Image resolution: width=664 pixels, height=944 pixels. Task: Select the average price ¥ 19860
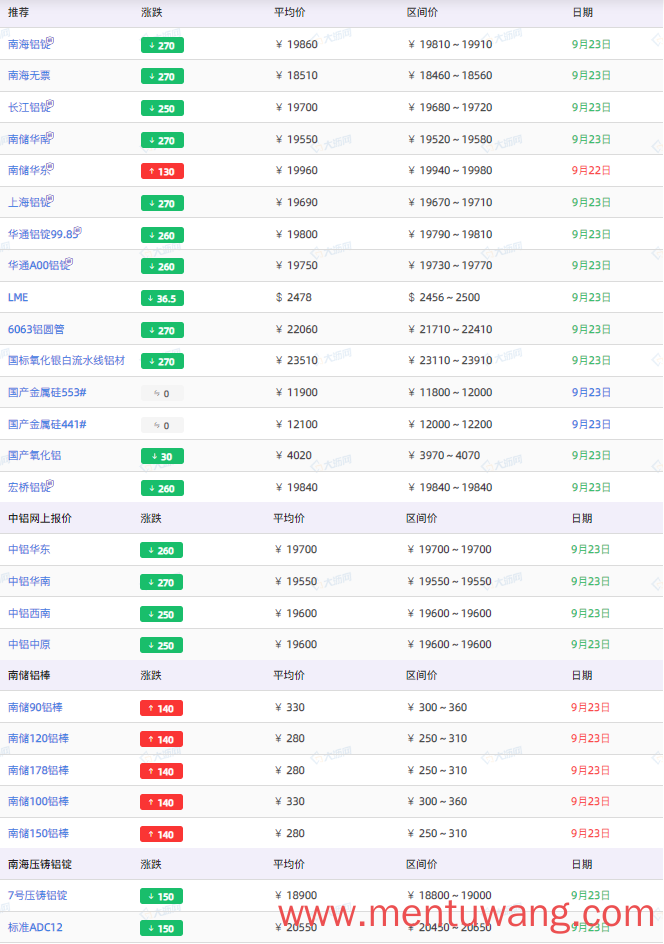click(296, 45)
